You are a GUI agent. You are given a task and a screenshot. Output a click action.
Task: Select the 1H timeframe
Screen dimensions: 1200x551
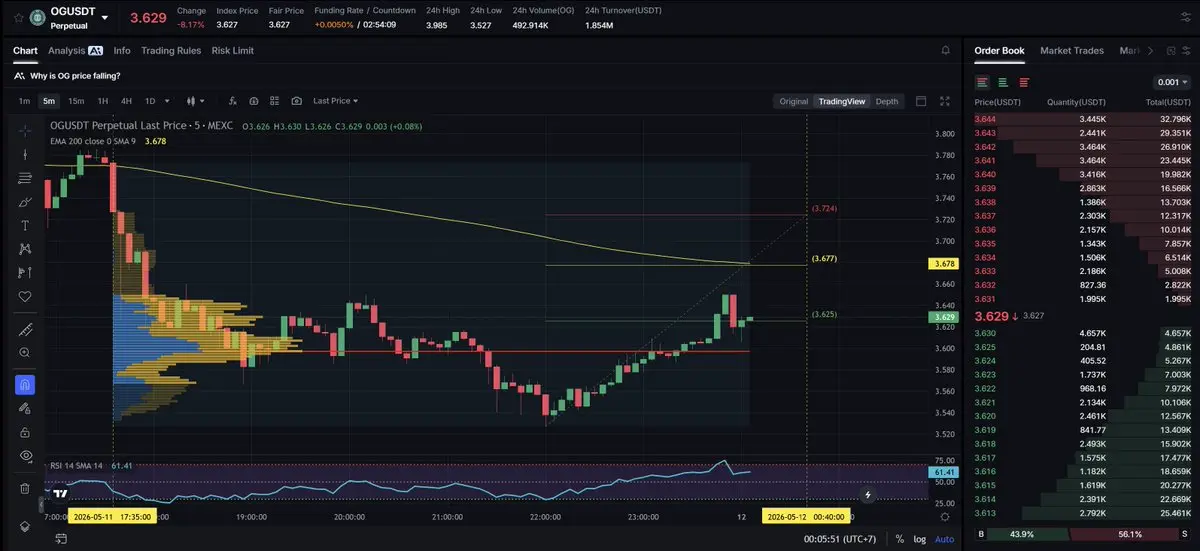click(x=103, y=101)
